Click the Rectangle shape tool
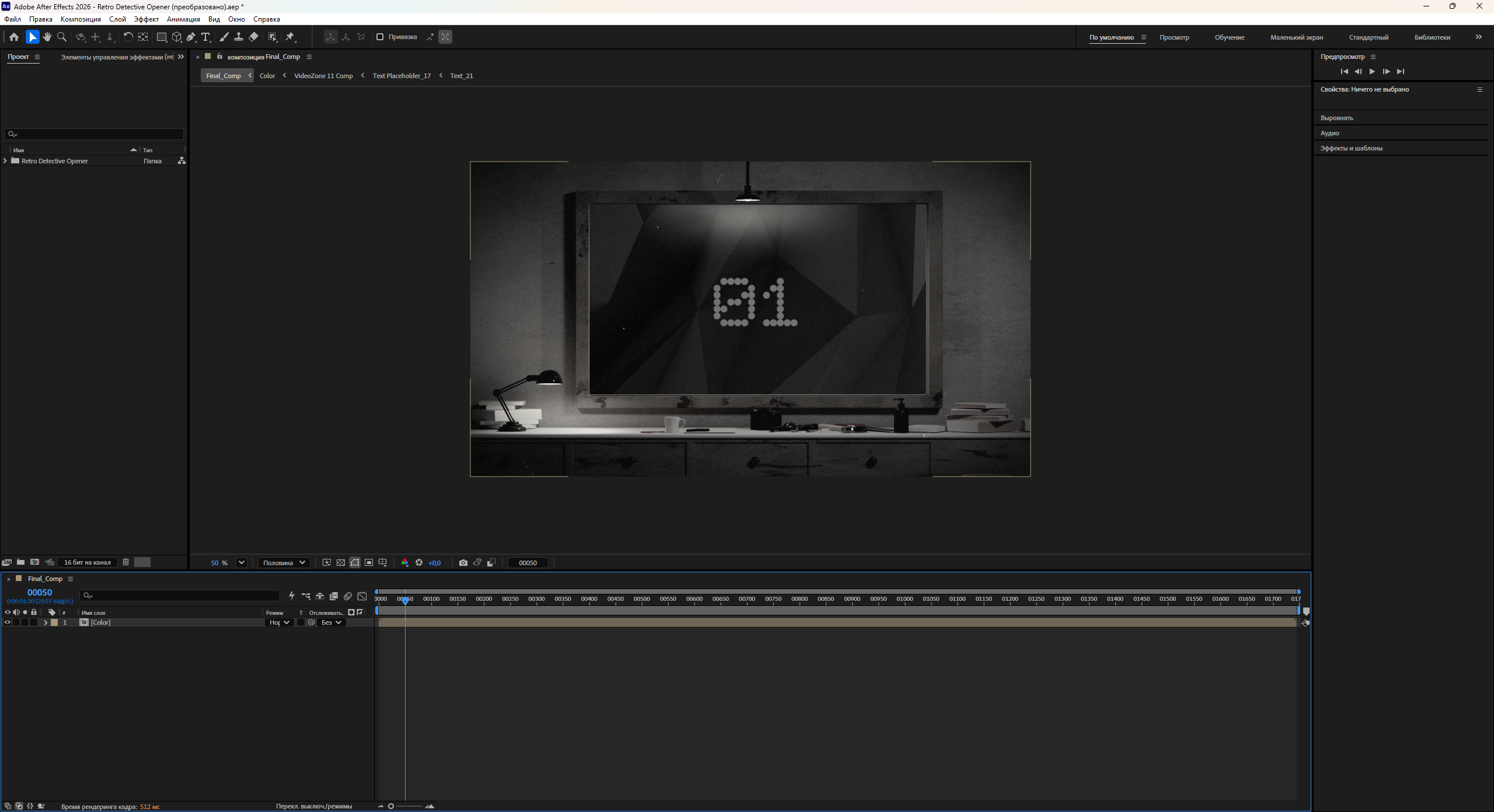The image size is (1494, 812). (x=162, y=37)
